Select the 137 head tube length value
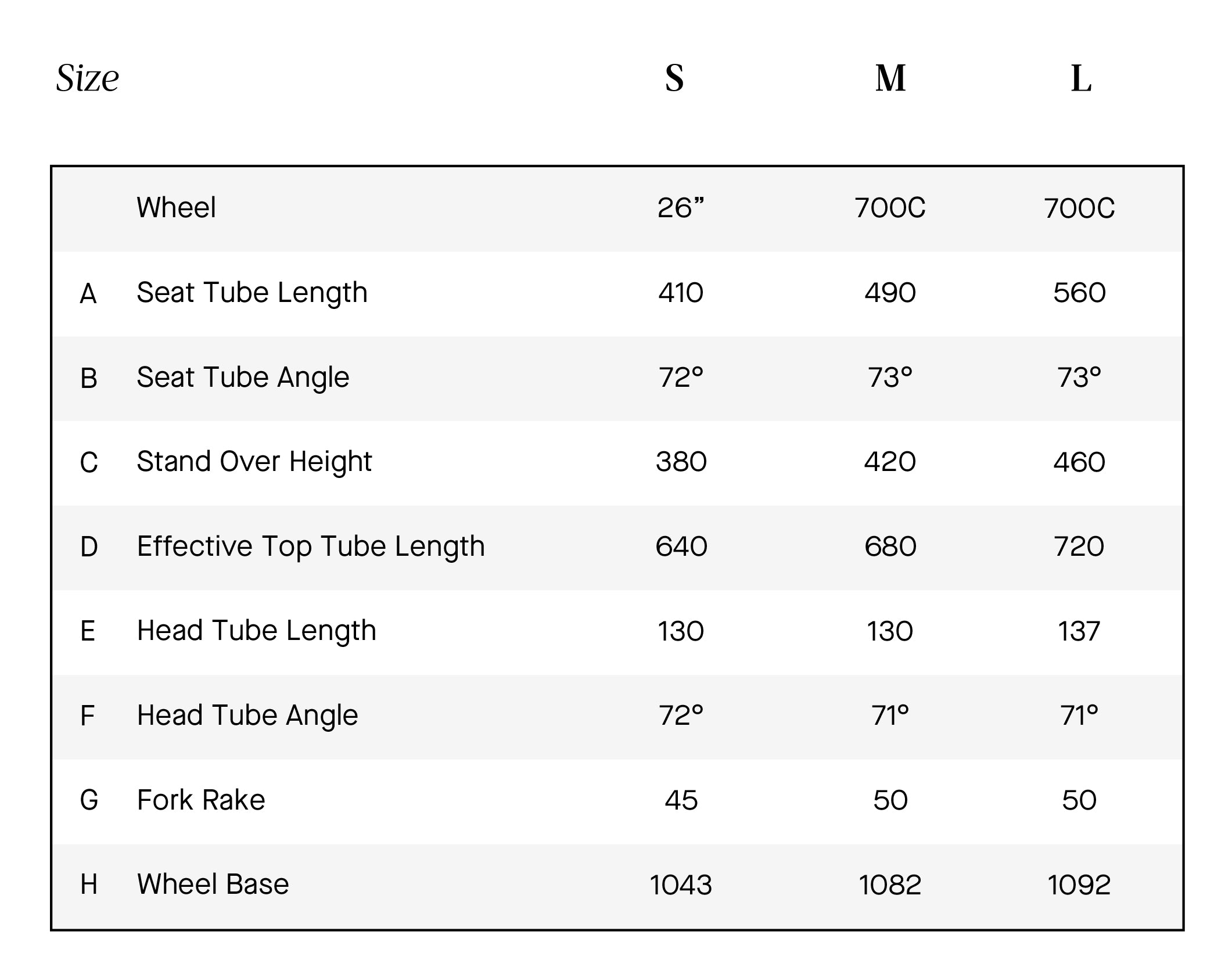The width and height of the screenshot is (1232, 978). (1079, 631)
